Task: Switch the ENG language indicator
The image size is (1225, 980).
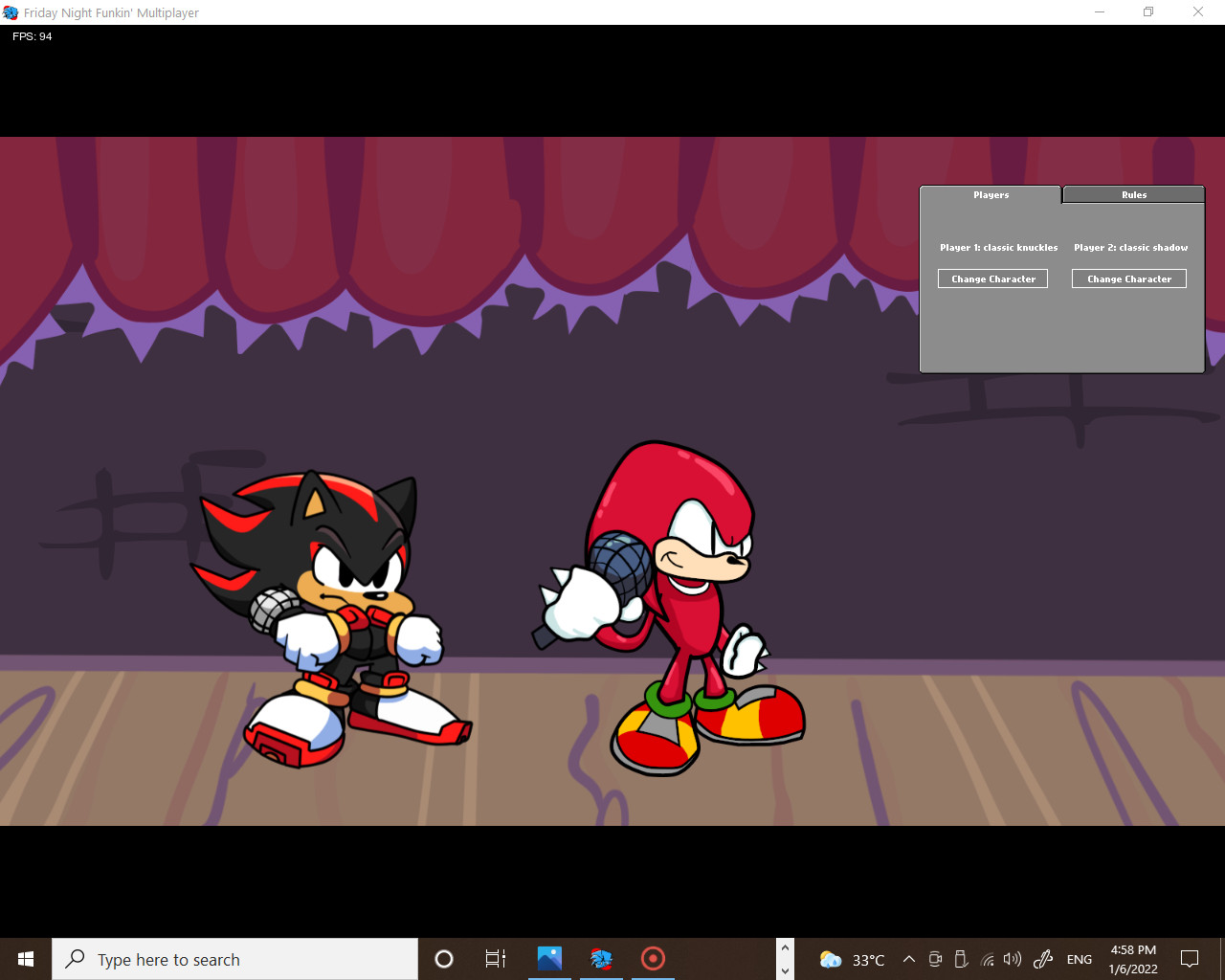Action: pyautogui.click(x=1079, y=959)
